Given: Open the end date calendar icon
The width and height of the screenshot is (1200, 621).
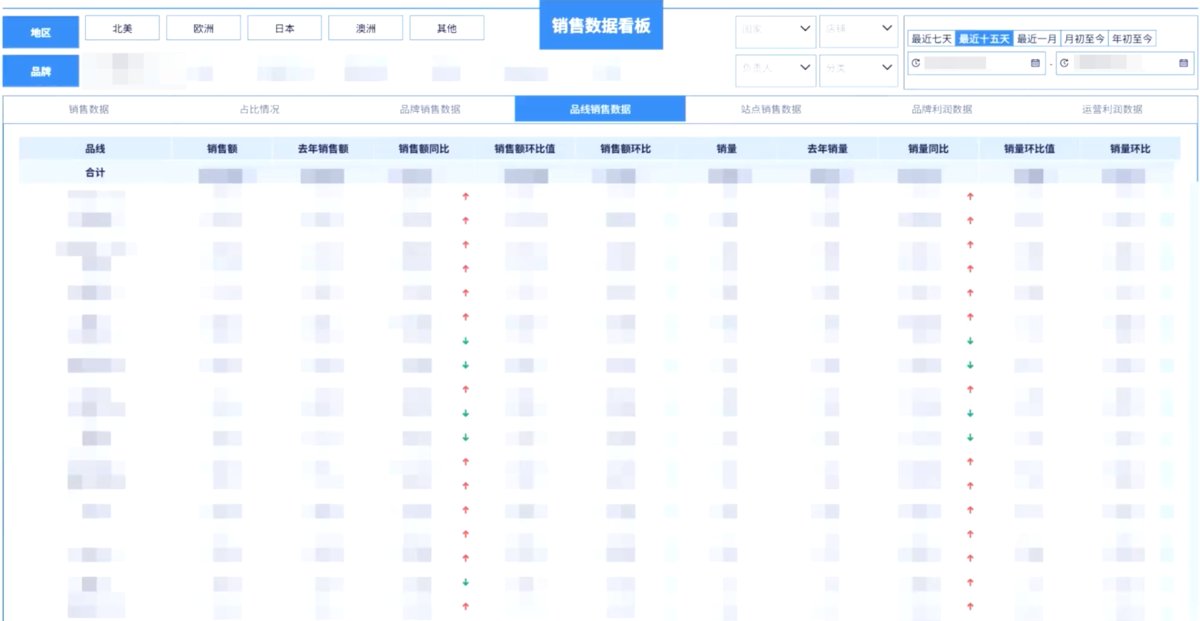Looking at the screenshot, I should (x=1183, y=63).
